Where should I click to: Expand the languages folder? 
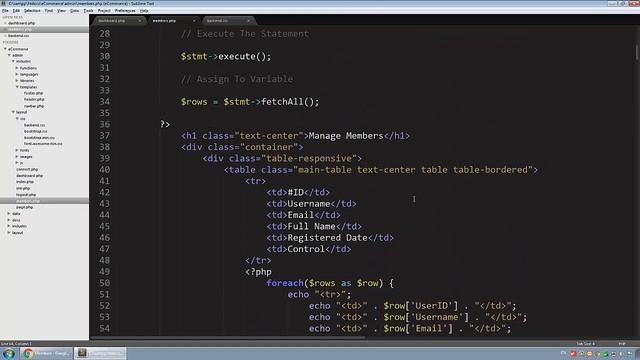(x=17, y=74)
